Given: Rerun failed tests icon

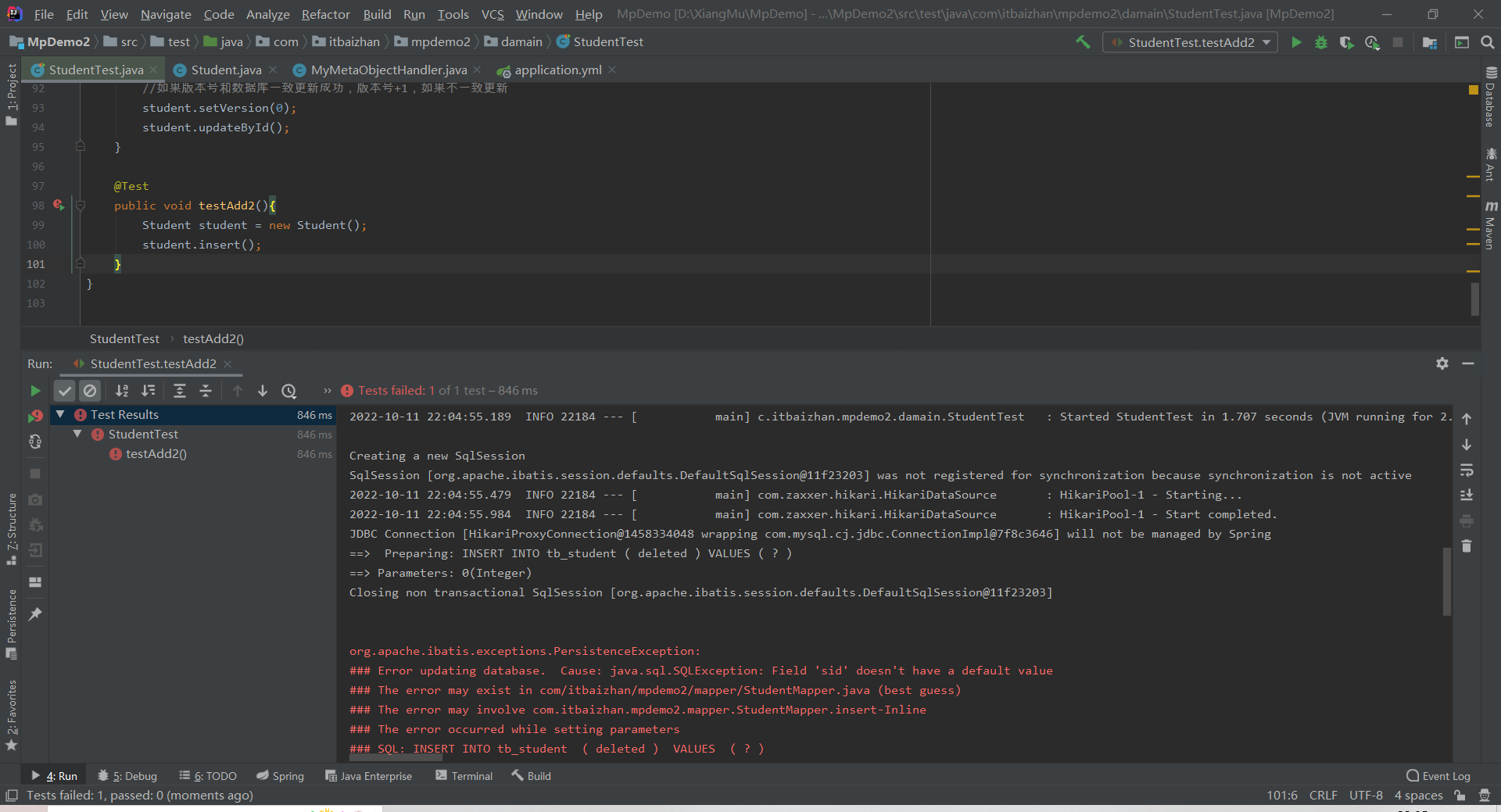Looking at the screenshot, I should pyautogui.click(x=35, y=417).
